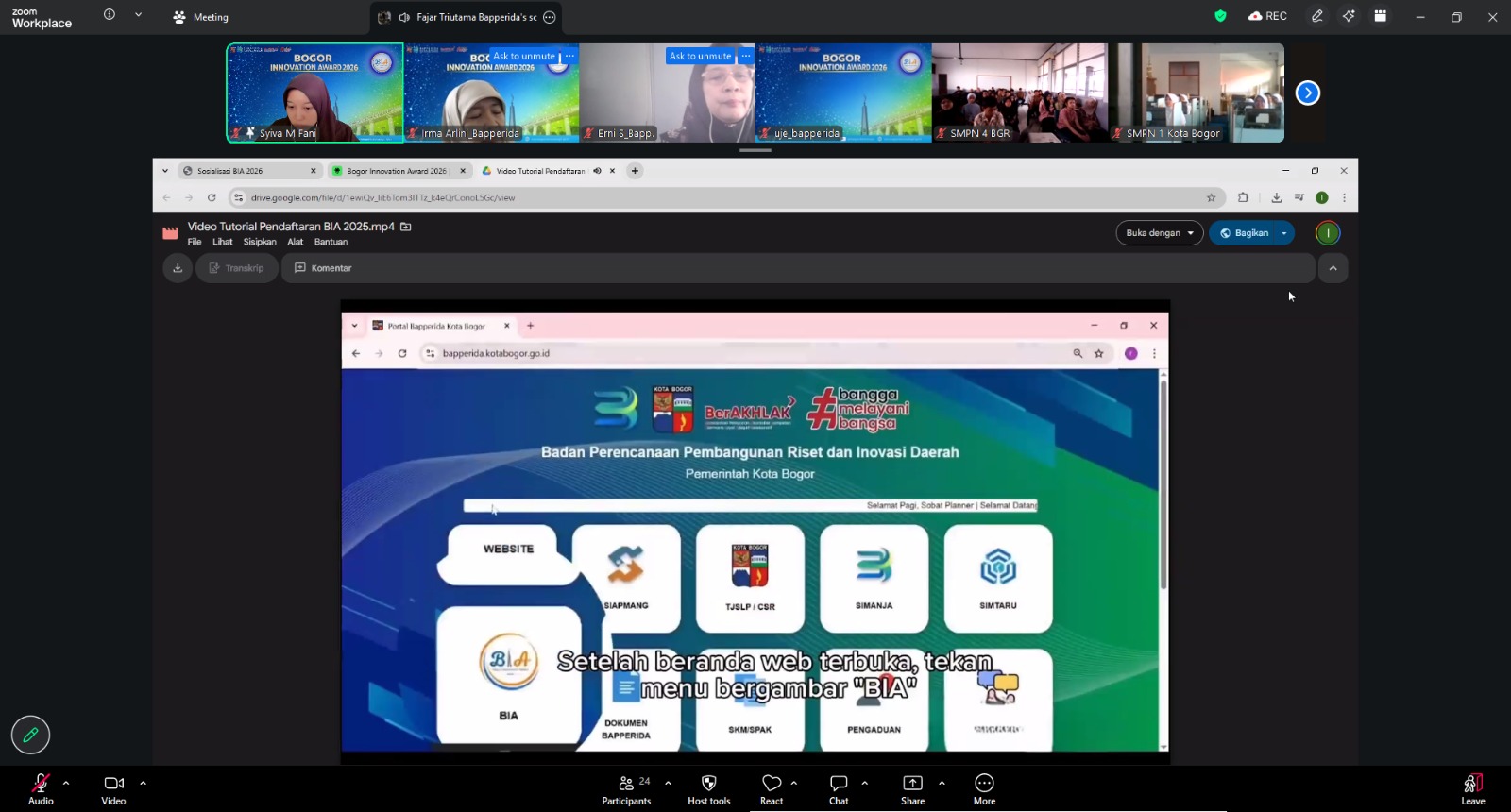Expand the chevron beside Participants

click(x=668, y=783)
